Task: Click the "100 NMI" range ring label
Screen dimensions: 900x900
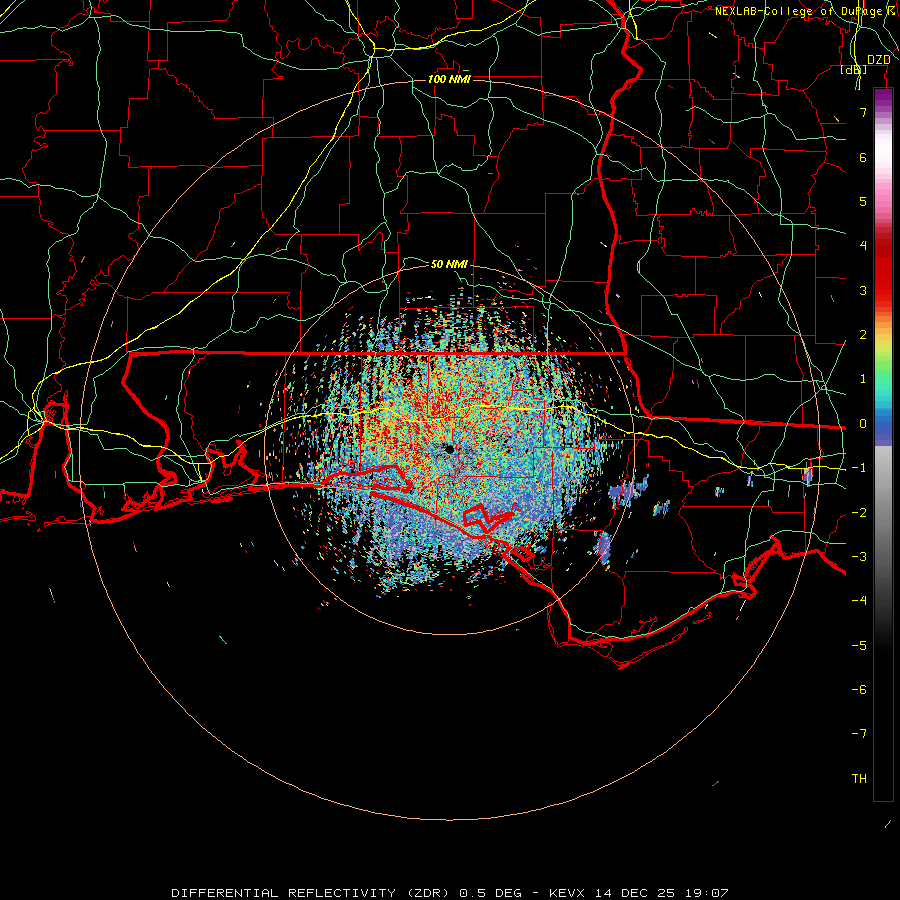Action: [449, 79]
